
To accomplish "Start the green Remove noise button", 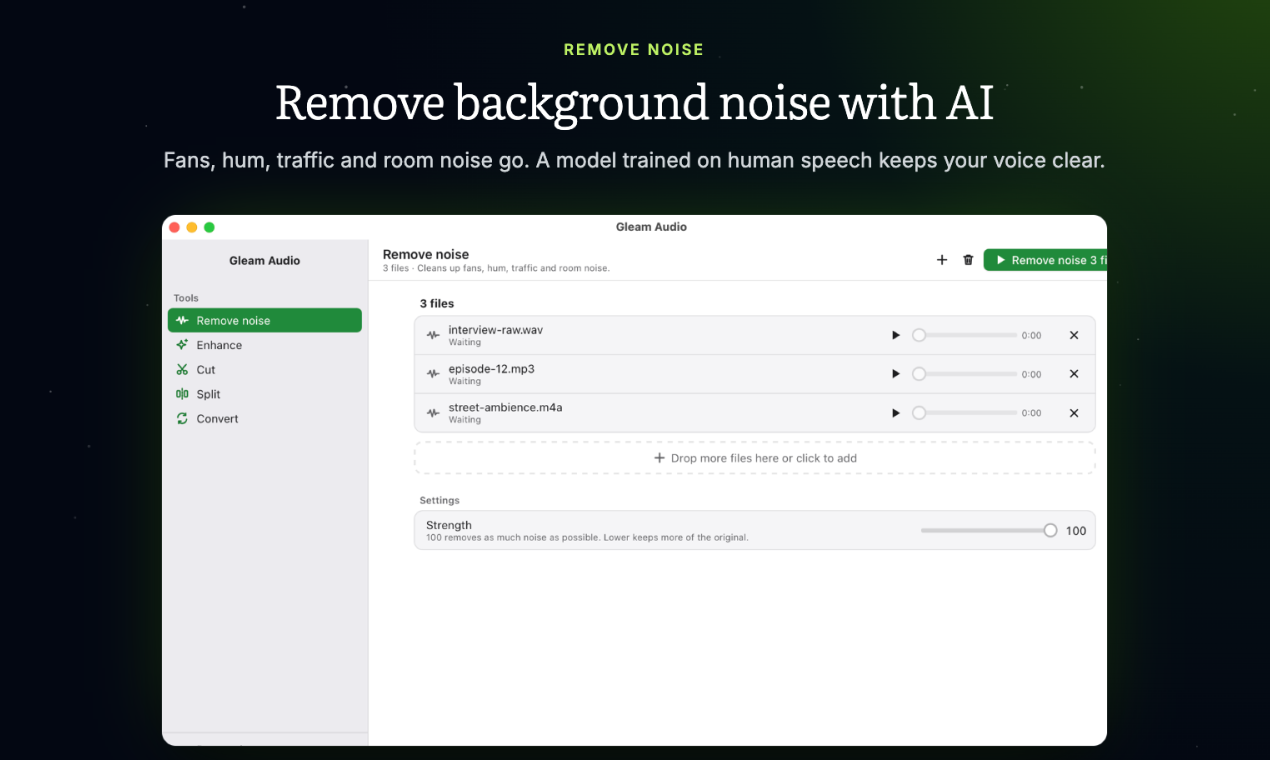I will pyautogui.click(x=1045, y=260).
